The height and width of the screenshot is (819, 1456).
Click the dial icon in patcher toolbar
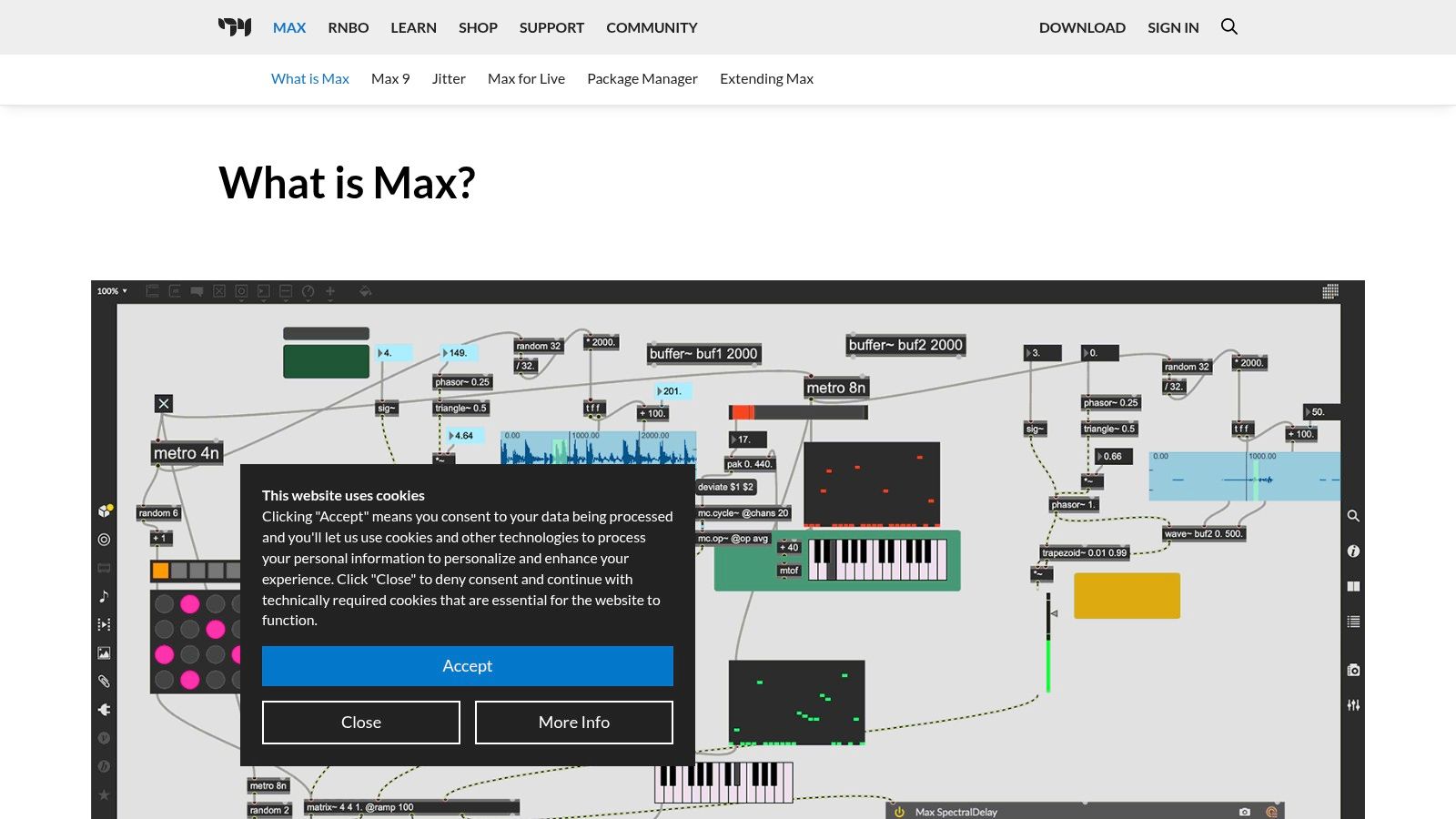pos(308,291)
